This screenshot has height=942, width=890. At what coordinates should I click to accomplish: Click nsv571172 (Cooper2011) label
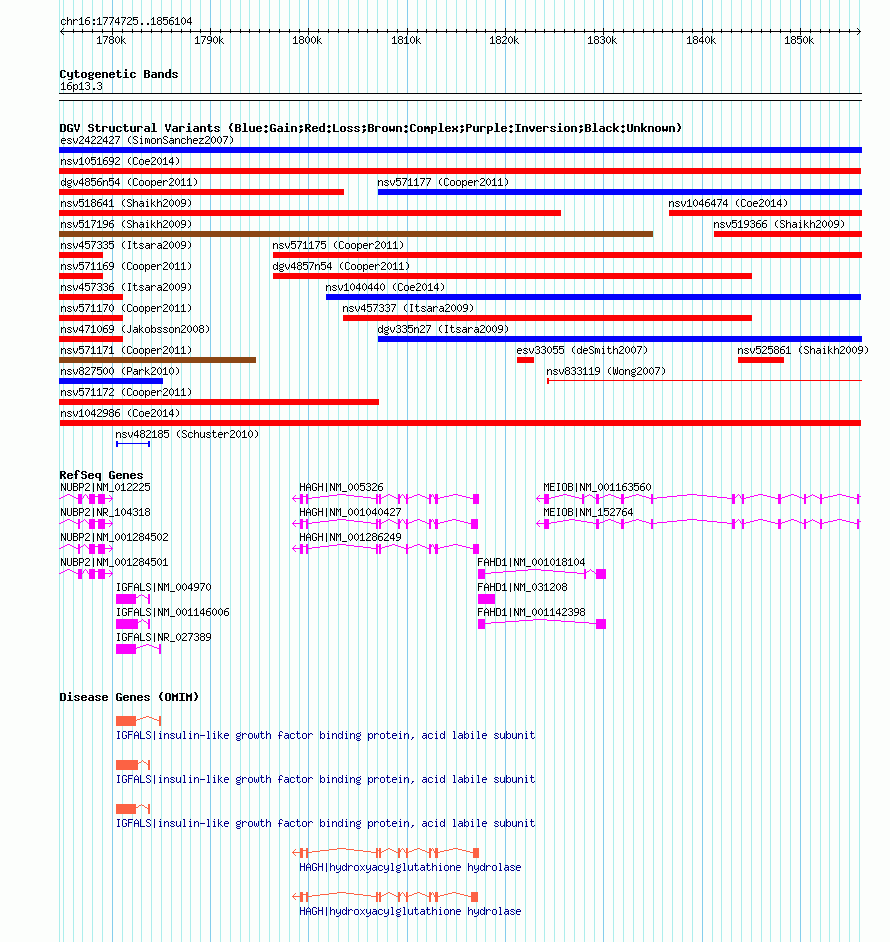coord(126,393)
